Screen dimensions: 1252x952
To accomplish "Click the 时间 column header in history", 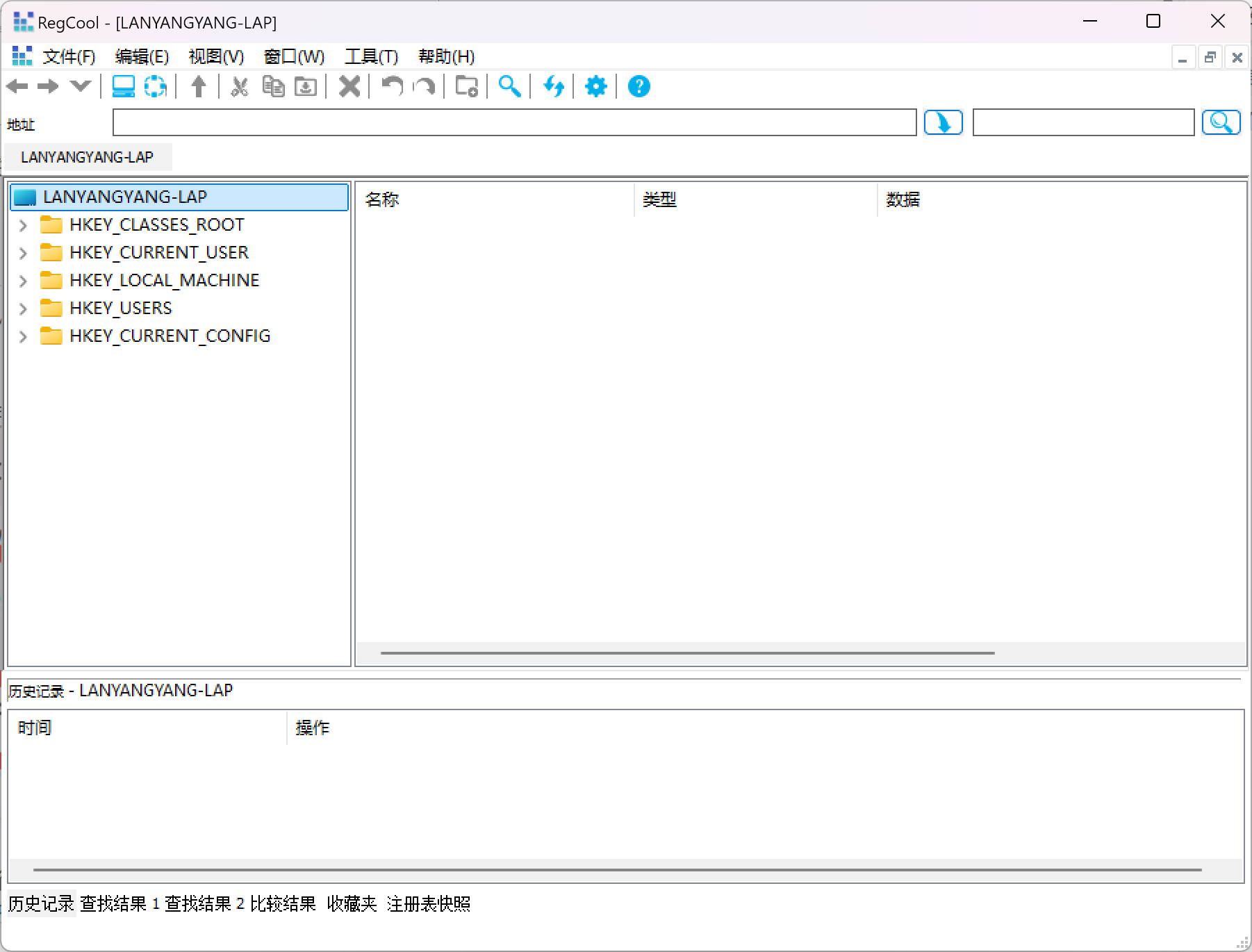I will point(147,728).
